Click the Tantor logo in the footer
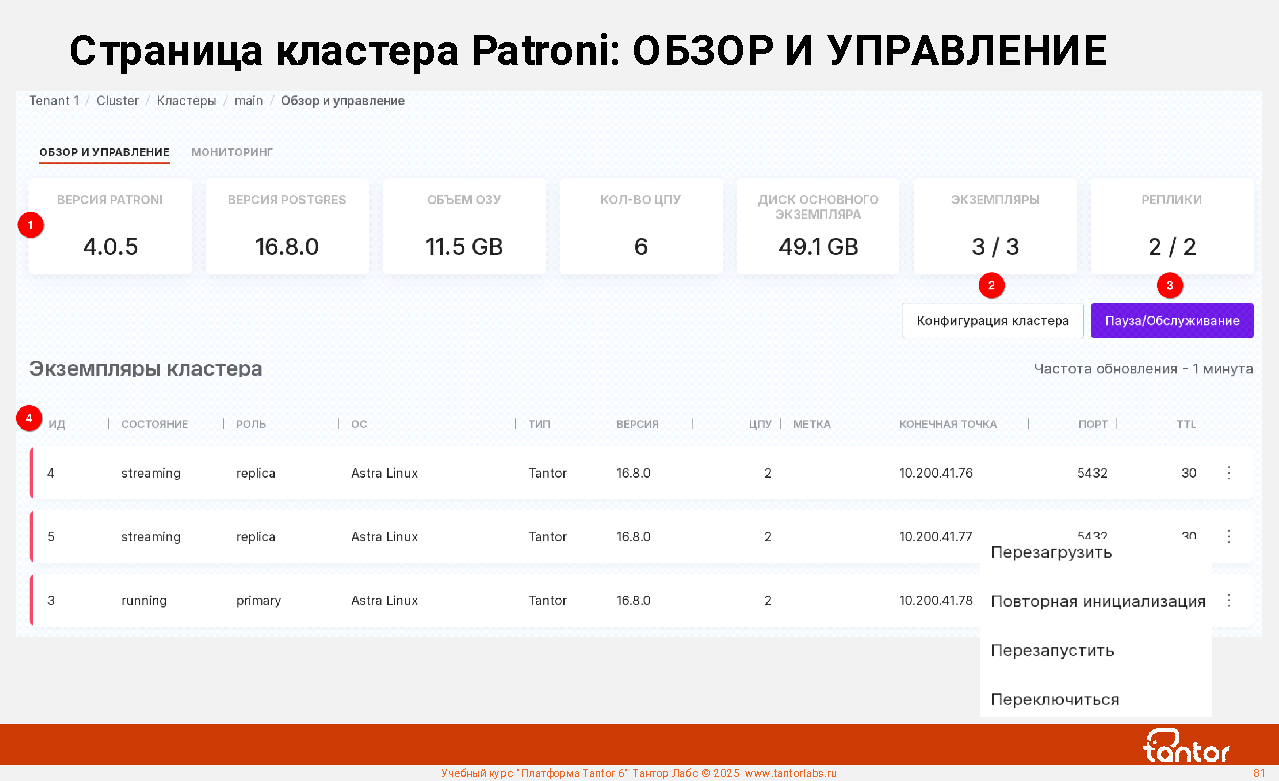The height and width of the screenshot is (781, 1279). (x=1186, y=746)
